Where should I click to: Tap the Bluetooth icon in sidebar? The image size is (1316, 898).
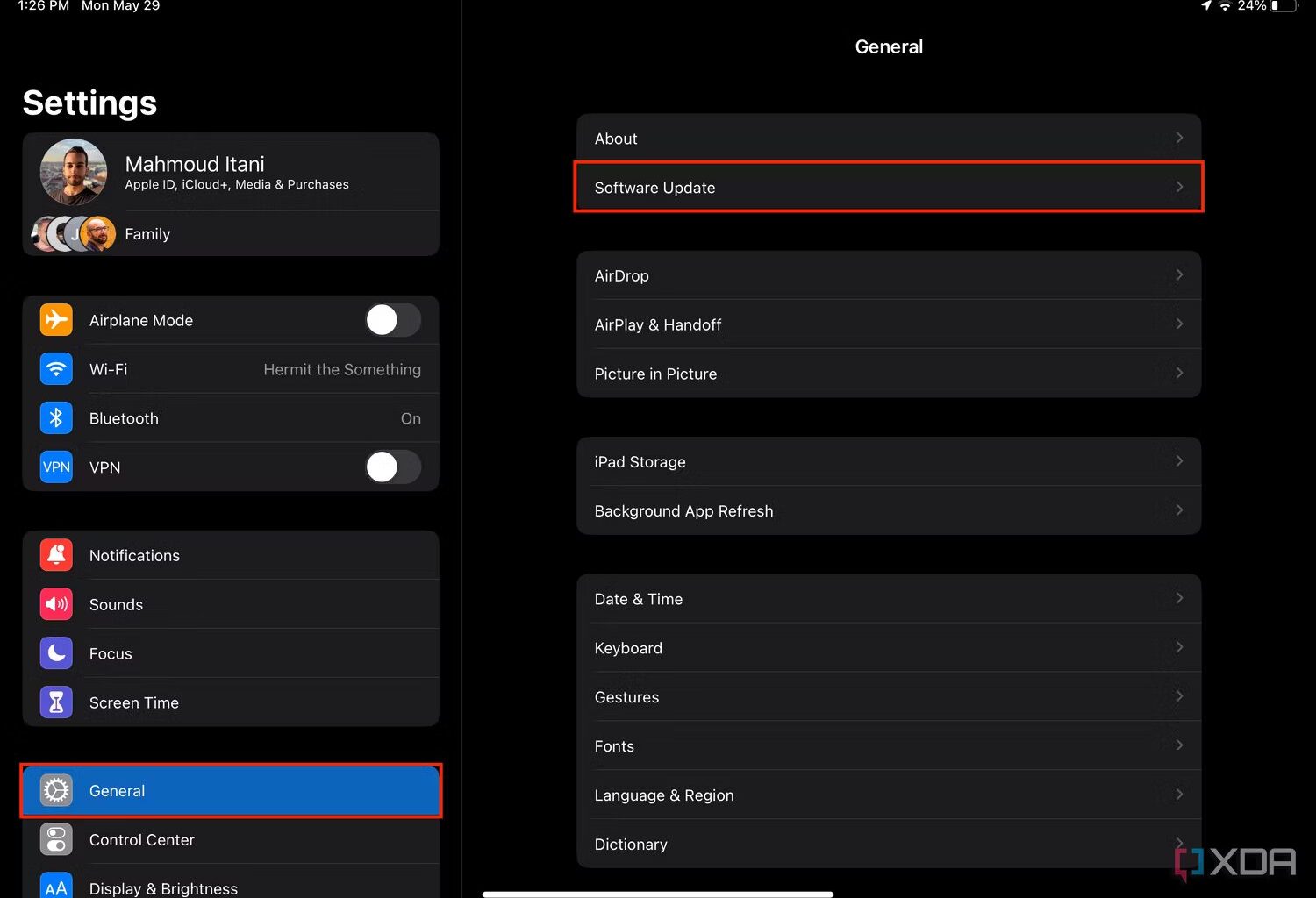coord(56,418)
